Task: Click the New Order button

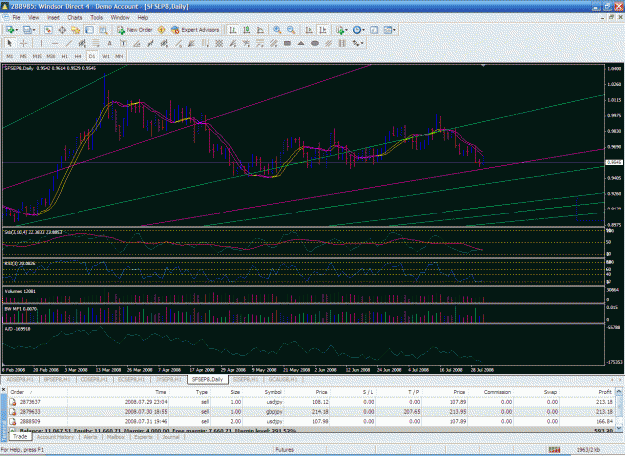Action: (x=135, y=30)
